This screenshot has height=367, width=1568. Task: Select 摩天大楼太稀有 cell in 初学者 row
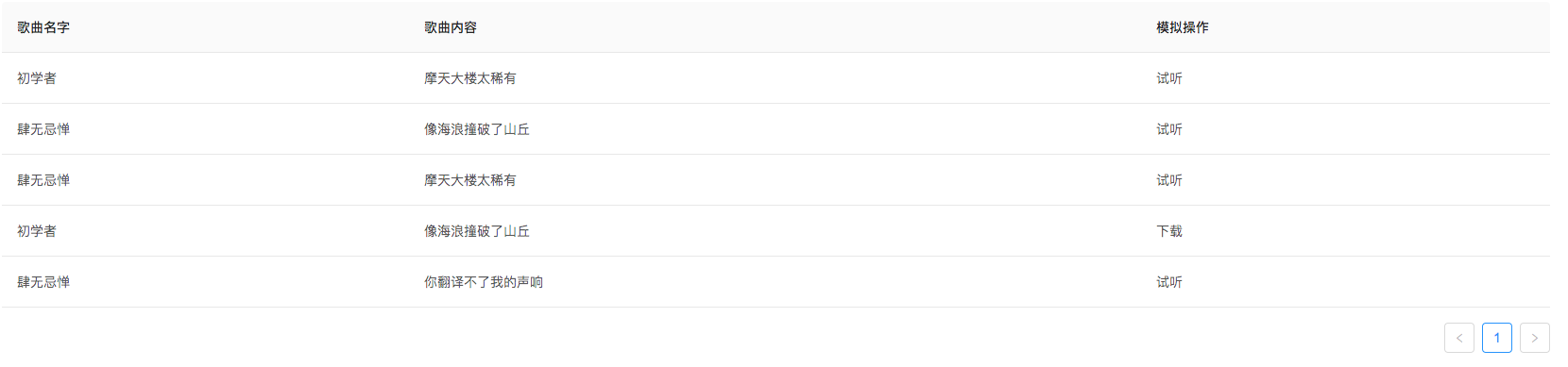(x=470, y=78)
